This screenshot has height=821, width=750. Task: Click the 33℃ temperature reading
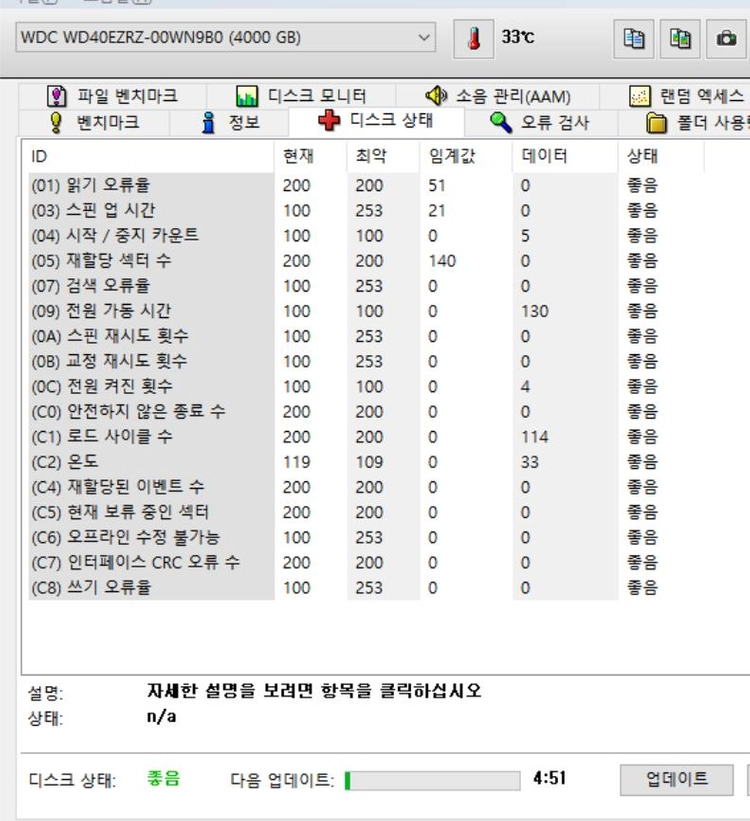[x=517, y=37]
